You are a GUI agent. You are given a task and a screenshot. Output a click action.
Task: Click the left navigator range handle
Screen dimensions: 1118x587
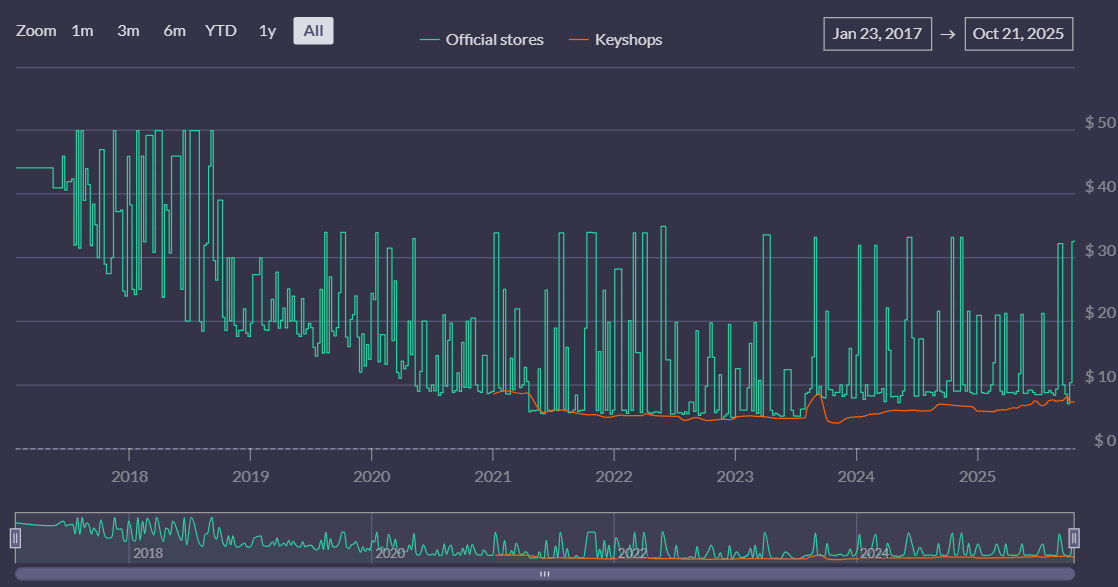(x=15, y=538)
